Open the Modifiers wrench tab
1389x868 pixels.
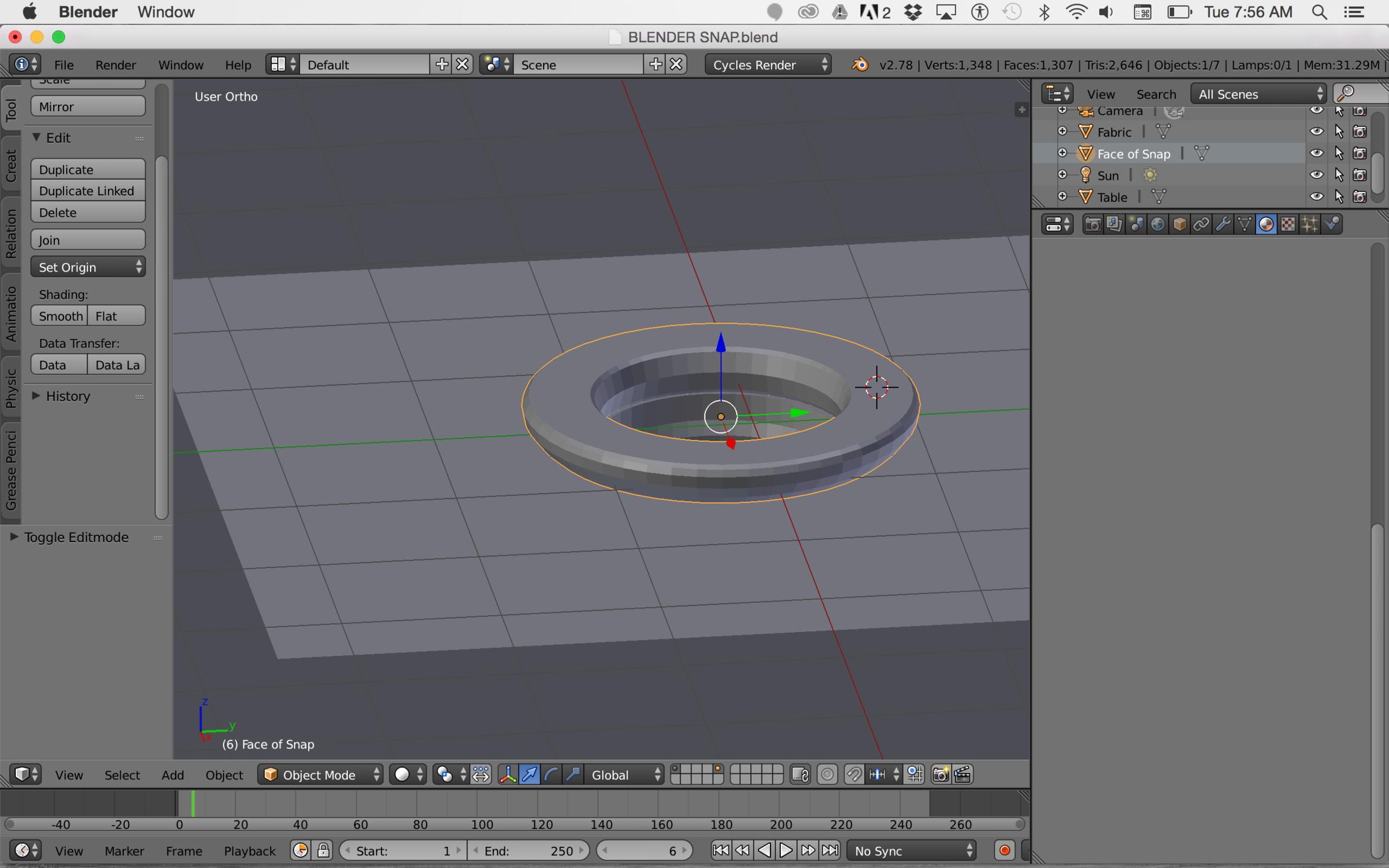(x=1223, y=225)
